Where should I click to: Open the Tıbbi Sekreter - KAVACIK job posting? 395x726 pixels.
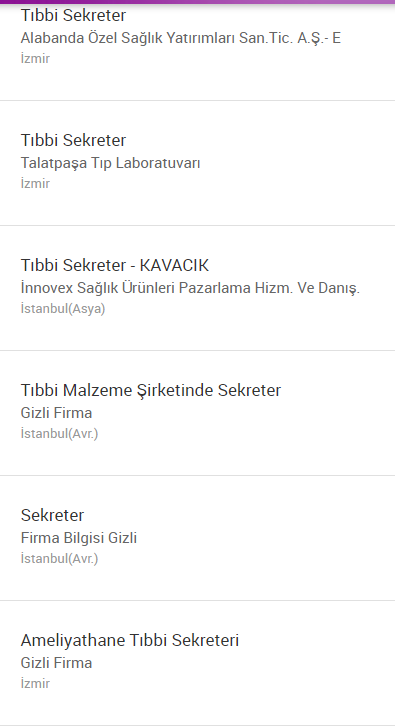pos(197,288)
